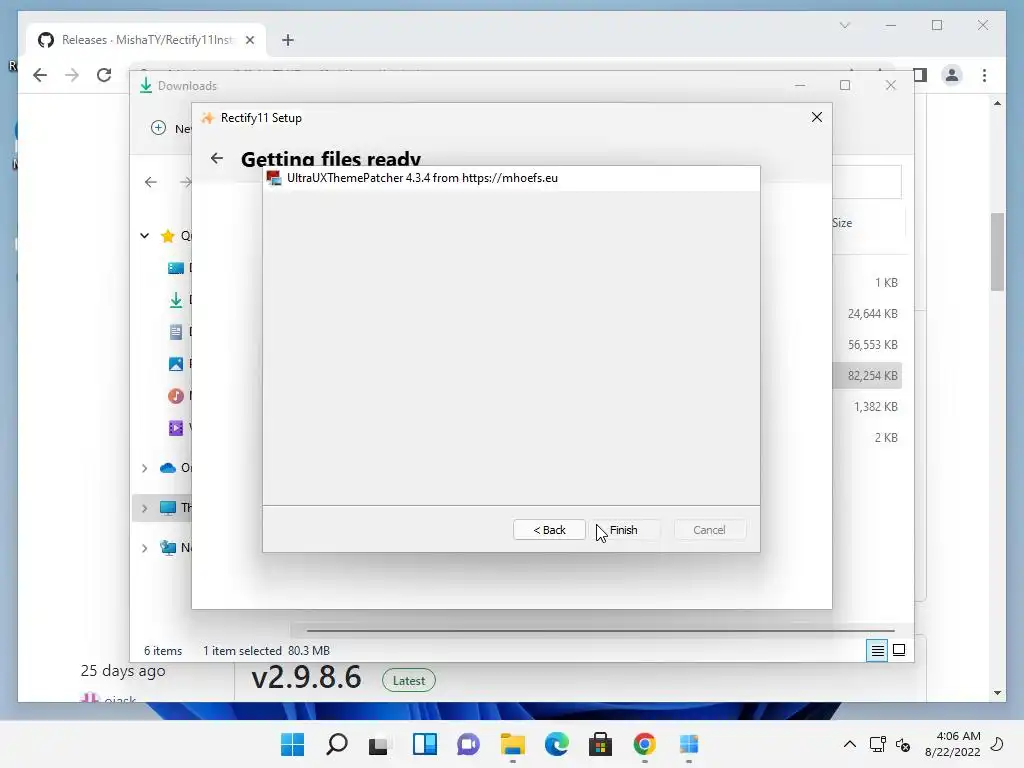This screenshot has height=768, width=1024.
Task: Click the explorer horizontal scrollbar
Action: pos(600,631)
